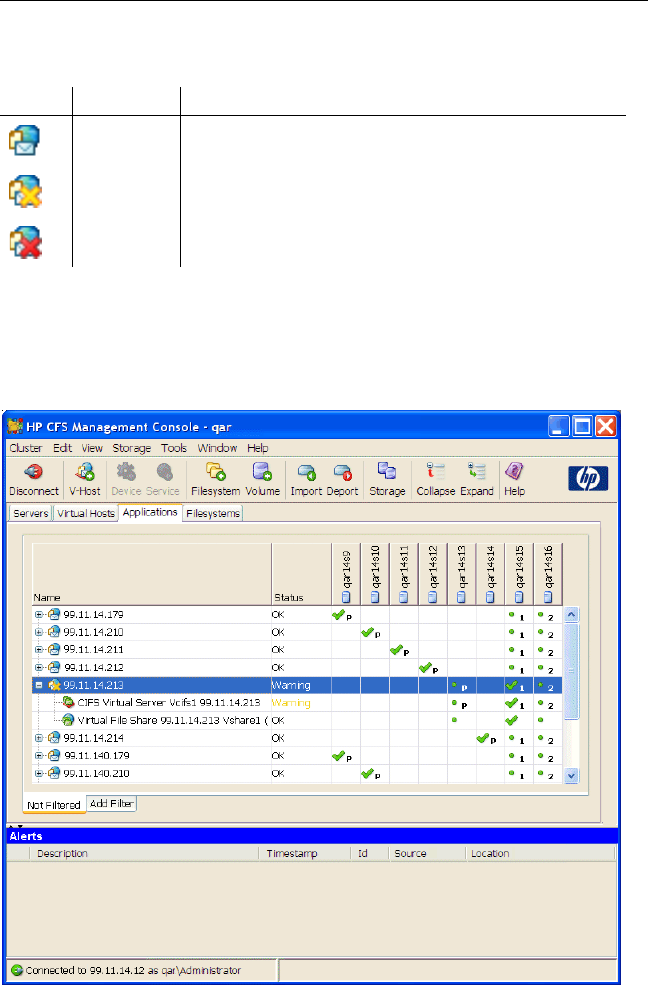
Task: Switch to the Virtual Hosts tab
Action: (86, 513)
